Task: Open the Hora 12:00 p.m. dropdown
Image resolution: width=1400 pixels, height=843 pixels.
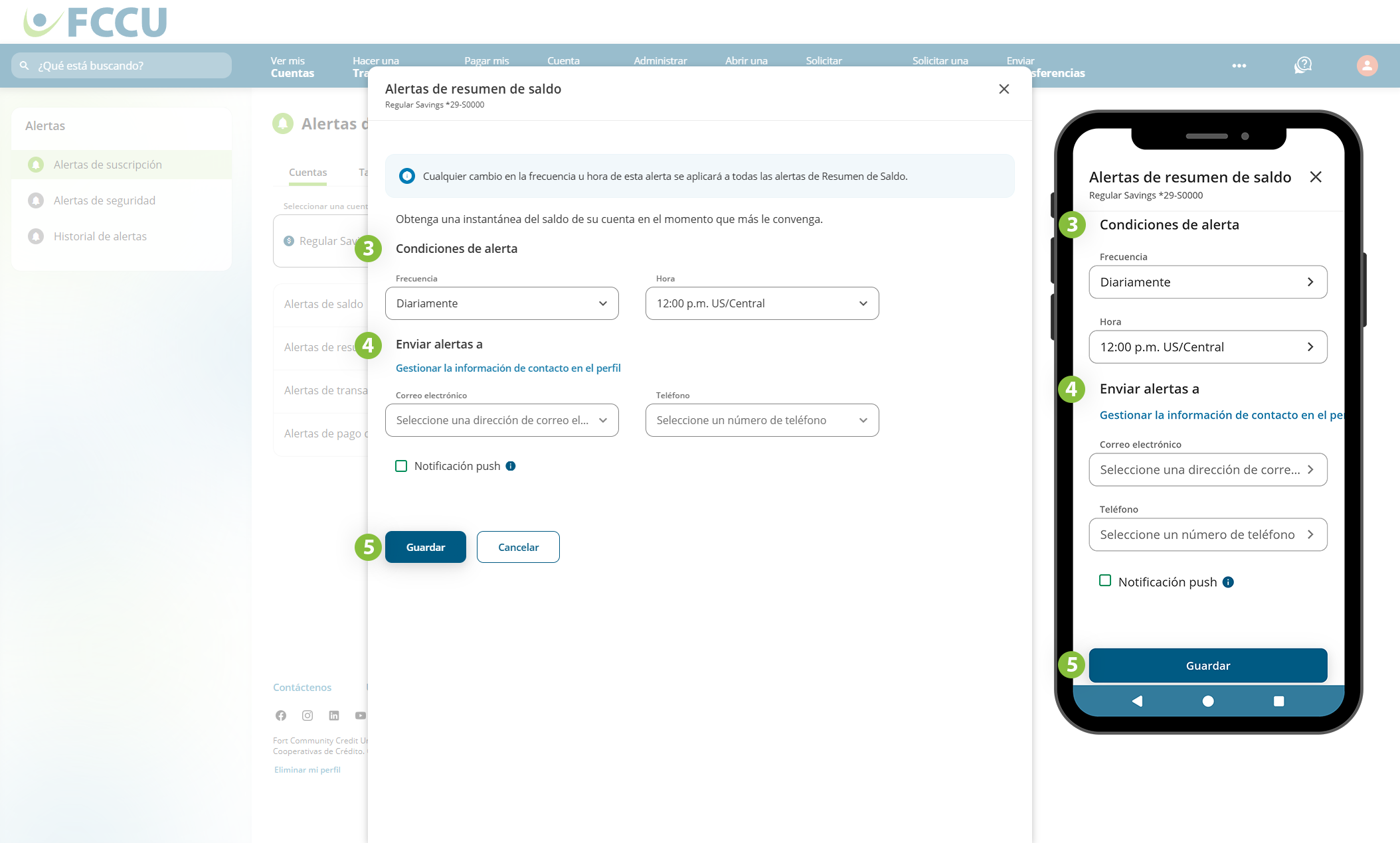Action: pos(762,303)
